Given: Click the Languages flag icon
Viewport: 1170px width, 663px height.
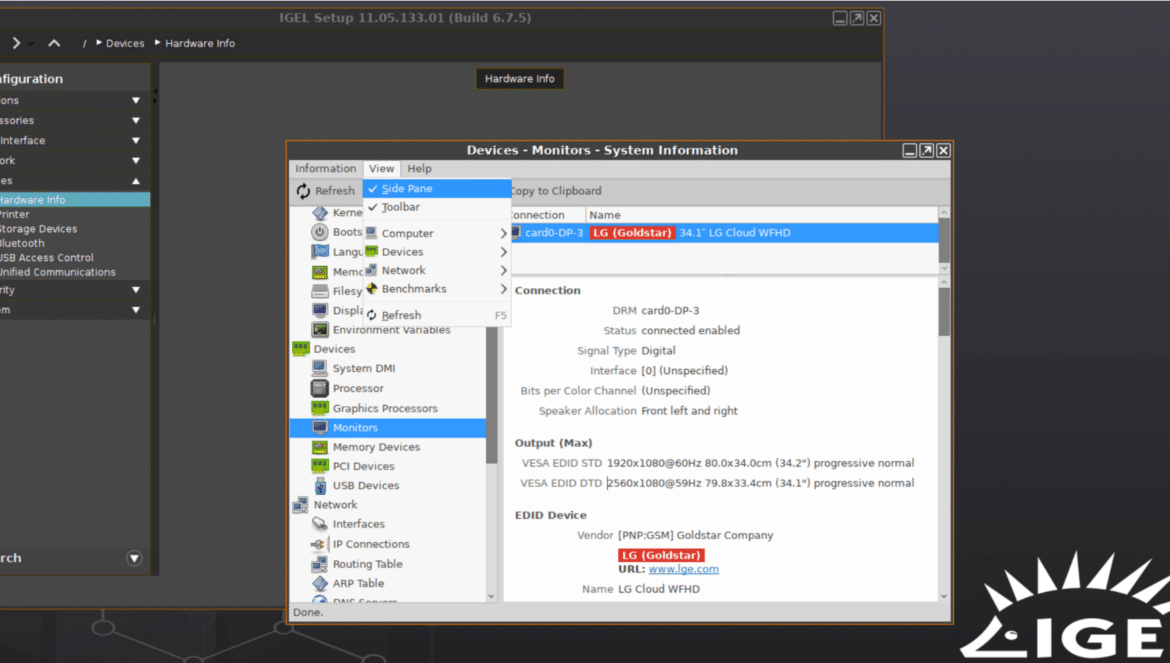Looking at the screenshot, I should pos(319,251).
